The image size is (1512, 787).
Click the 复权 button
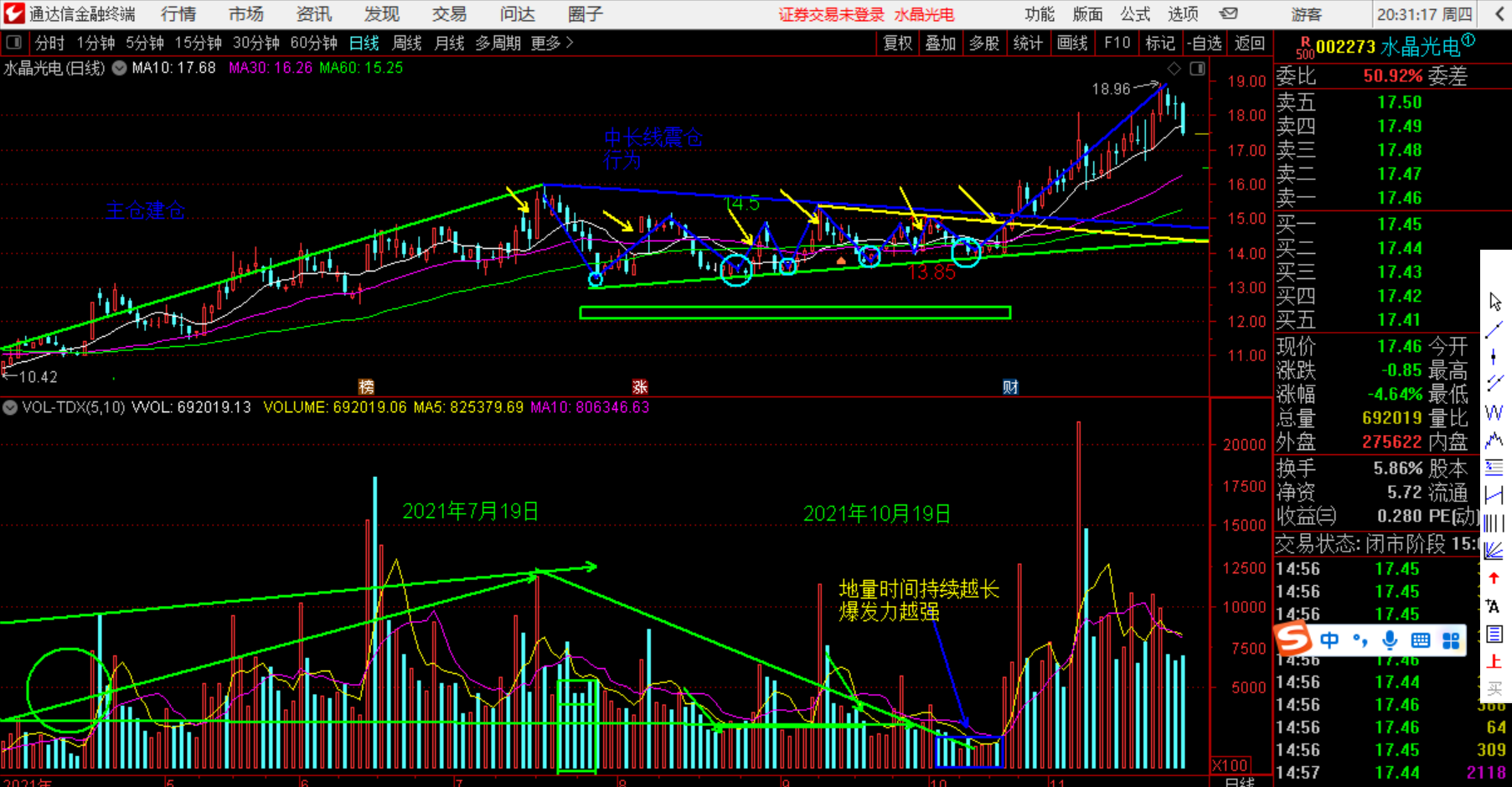897,43
